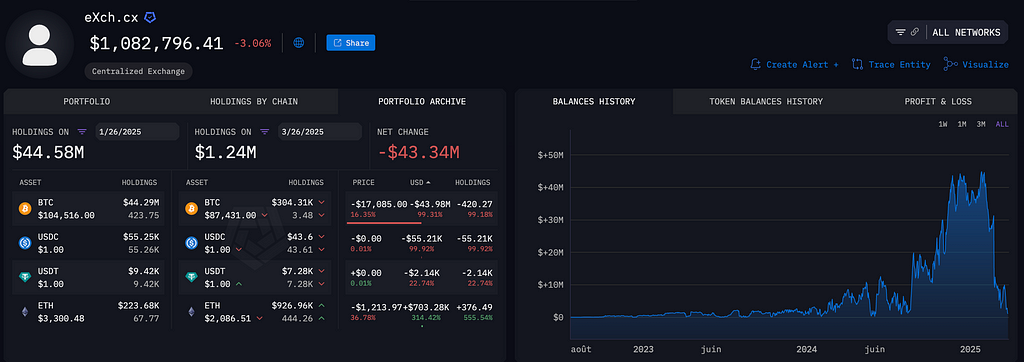
Task: Switch chart range to ALL
Action: [x=1002, y=124]
